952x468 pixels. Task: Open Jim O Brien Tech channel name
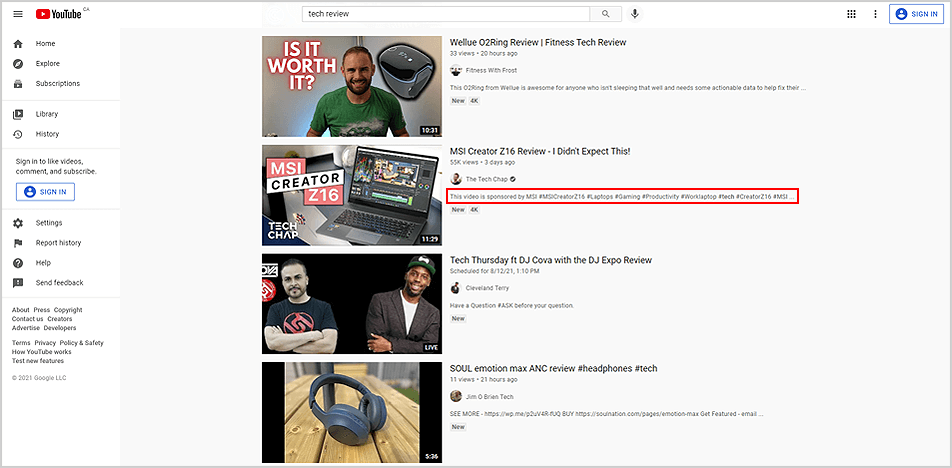tap(489, 396)
